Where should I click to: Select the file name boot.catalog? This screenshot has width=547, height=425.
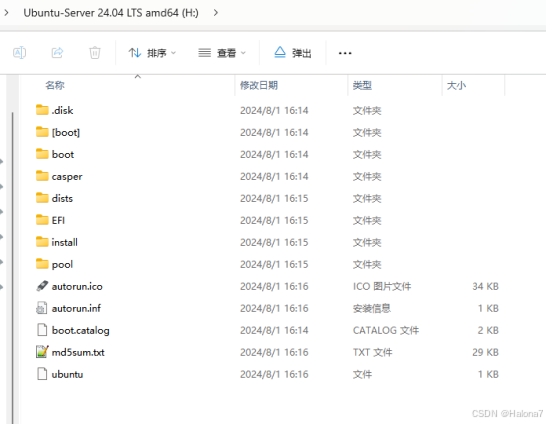(81, 331)
